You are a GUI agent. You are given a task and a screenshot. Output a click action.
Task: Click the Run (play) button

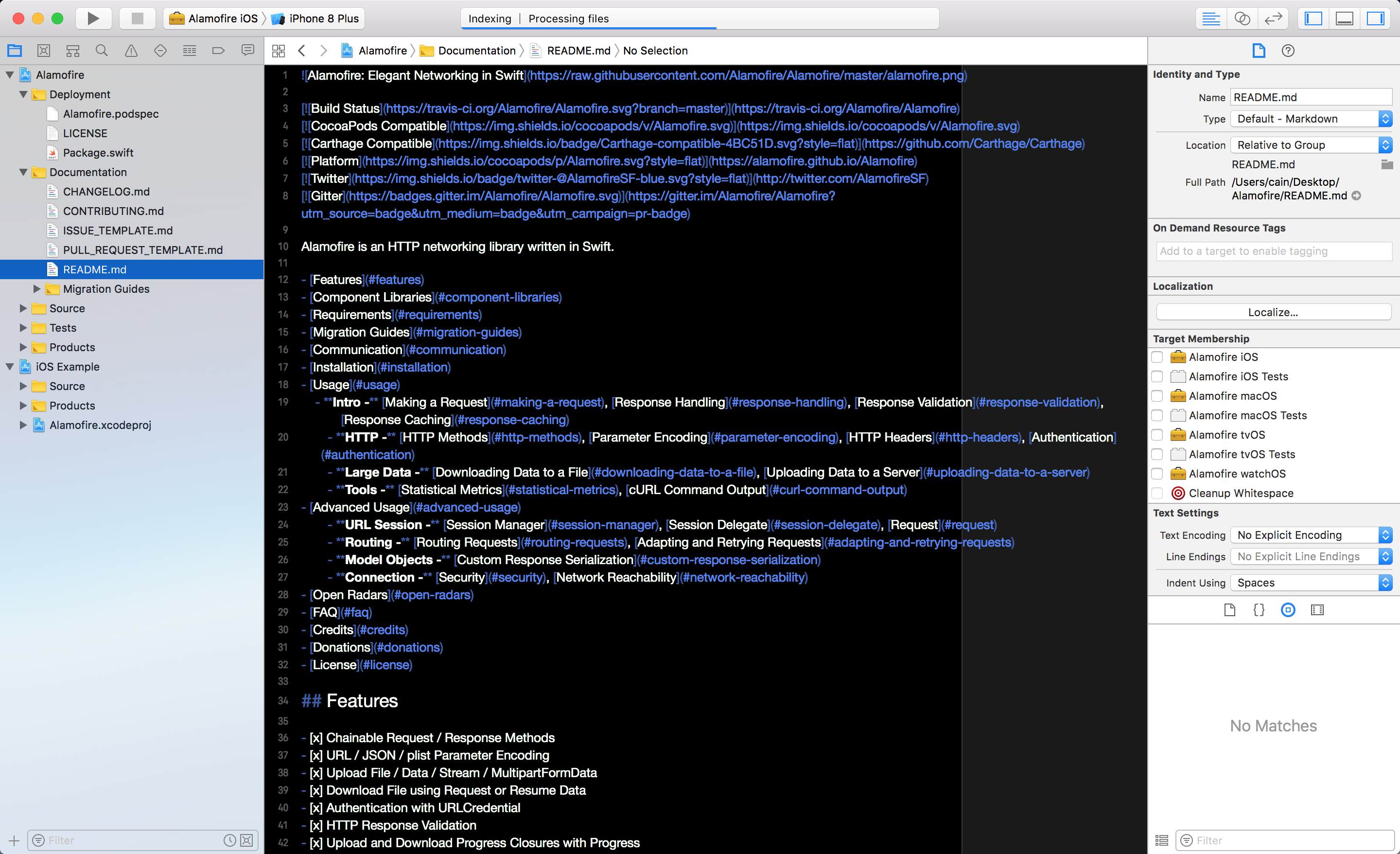93,18
